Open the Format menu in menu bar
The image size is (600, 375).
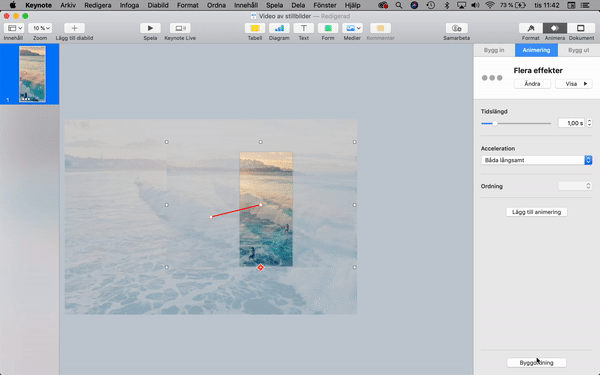click(x=188, y=5)
